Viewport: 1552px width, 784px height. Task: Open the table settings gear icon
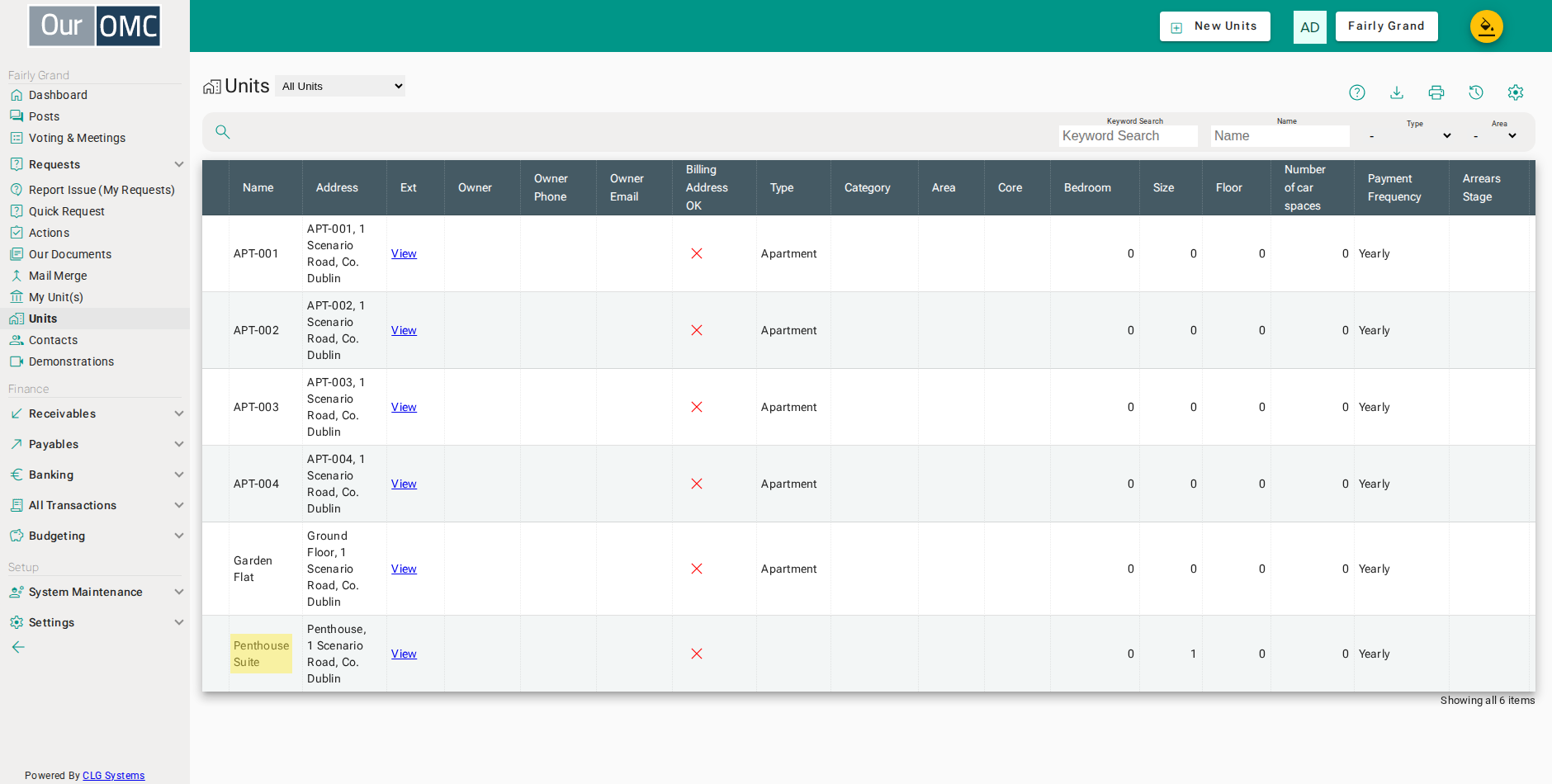(1516, 92)
